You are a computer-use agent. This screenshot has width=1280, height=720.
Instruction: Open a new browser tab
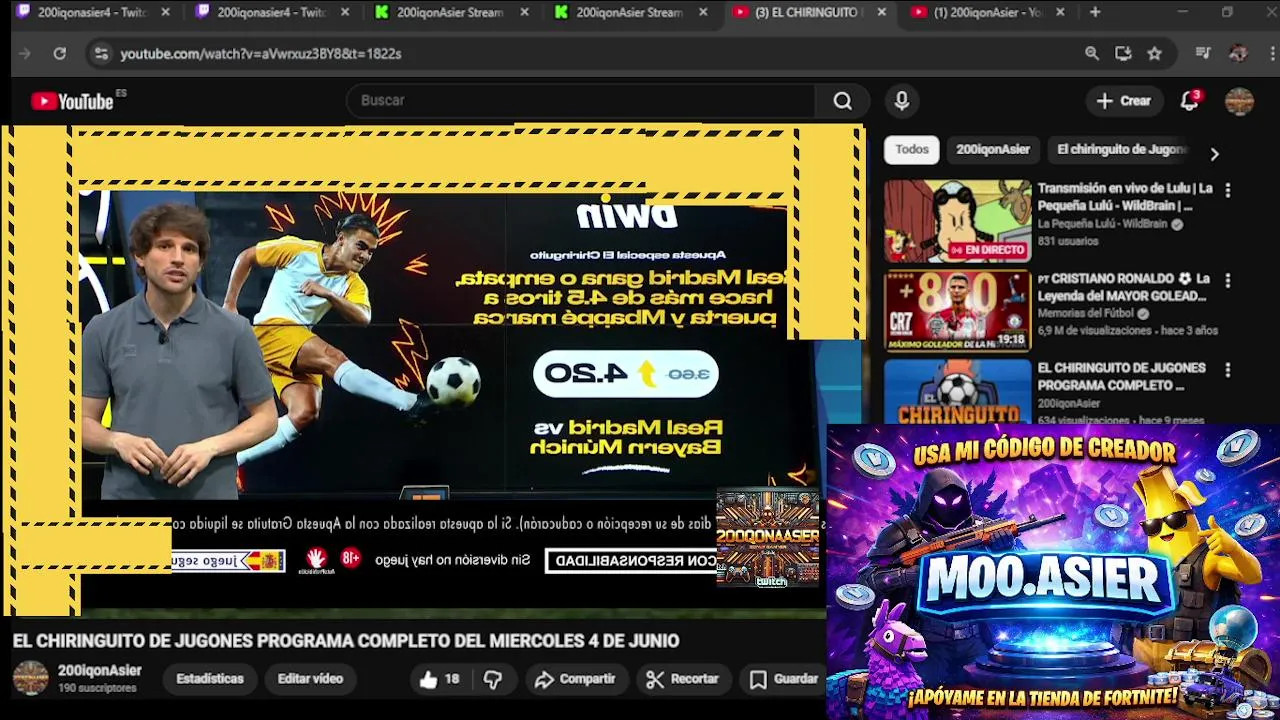click(x=1095, y=12)
